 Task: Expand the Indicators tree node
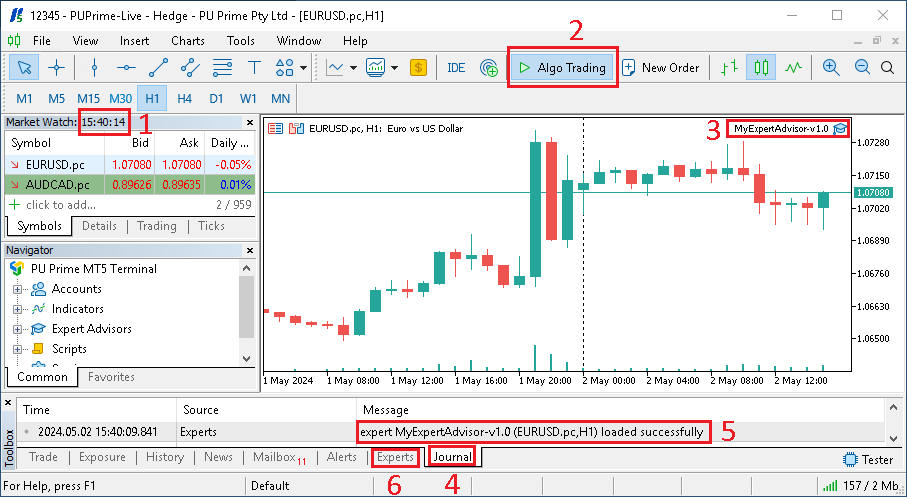point(17,310)
